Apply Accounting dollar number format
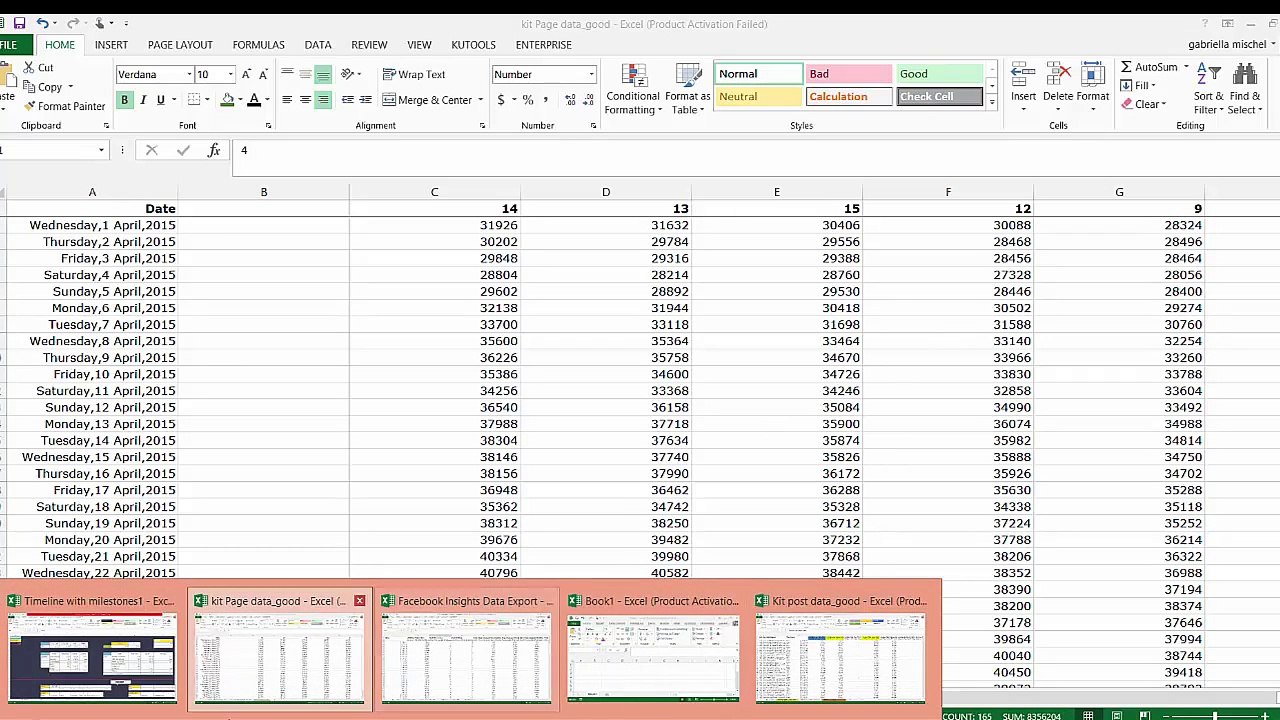 pos(501,100)
